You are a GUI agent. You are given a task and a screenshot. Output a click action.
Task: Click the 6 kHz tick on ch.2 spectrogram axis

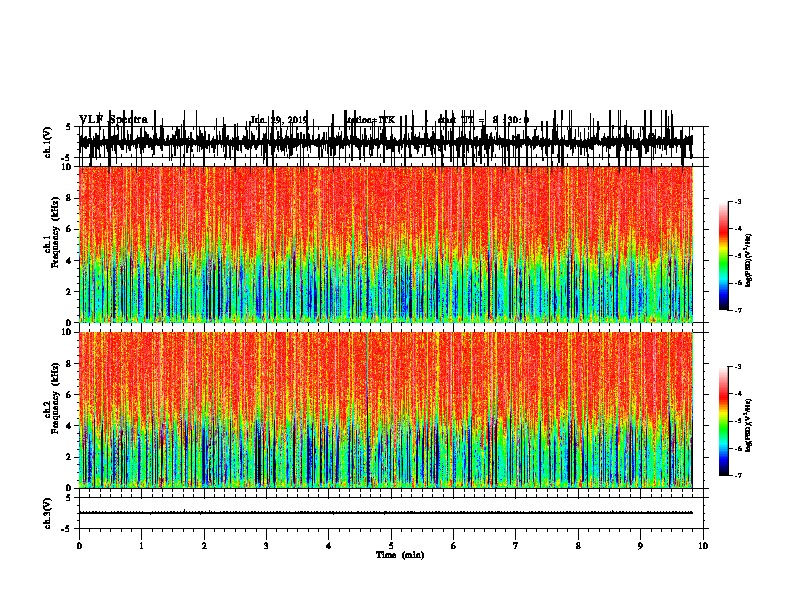(70, 395)
